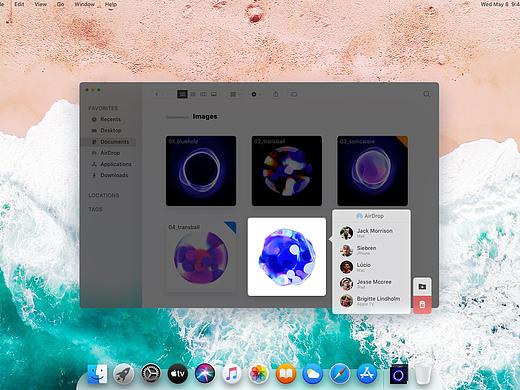
Task: Switch to icon grid view
Action: pyautogui.click(x=182, y=94)
